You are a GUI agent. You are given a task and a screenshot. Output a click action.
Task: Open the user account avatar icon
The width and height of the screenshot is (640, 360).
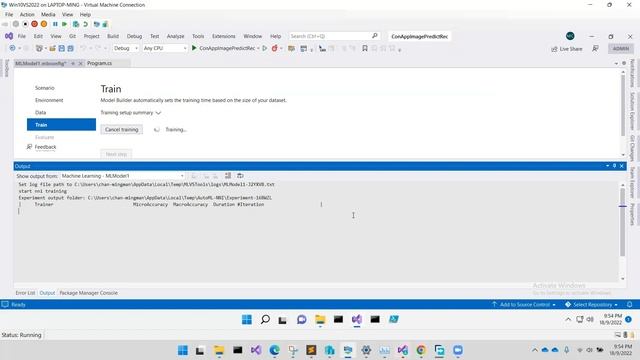570,36
